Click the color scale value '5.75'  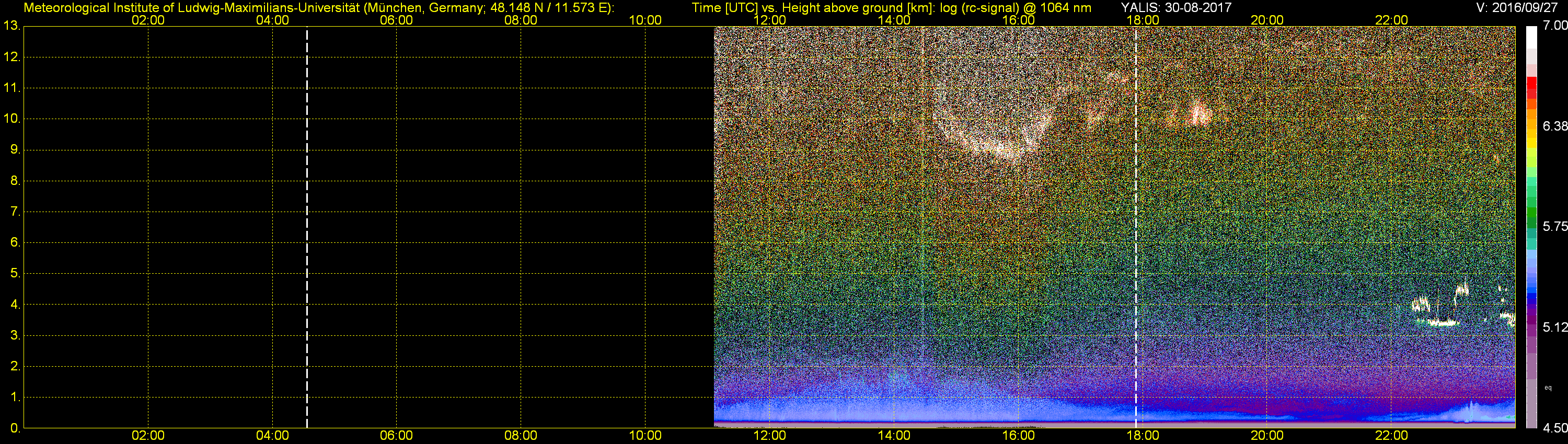1555,226
